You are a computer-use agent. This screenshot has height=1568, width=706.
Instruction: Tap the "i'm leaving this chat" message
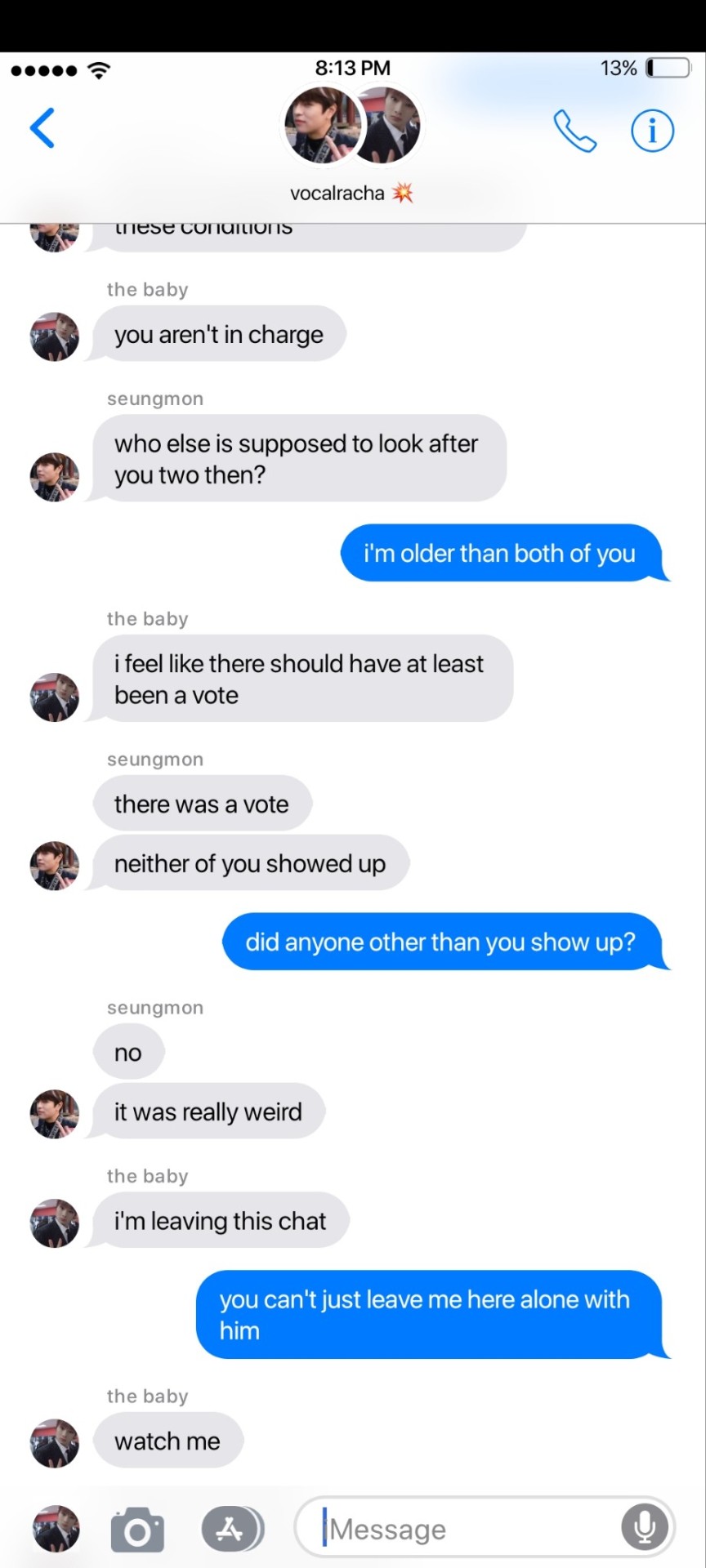(x=220, y=1220)
